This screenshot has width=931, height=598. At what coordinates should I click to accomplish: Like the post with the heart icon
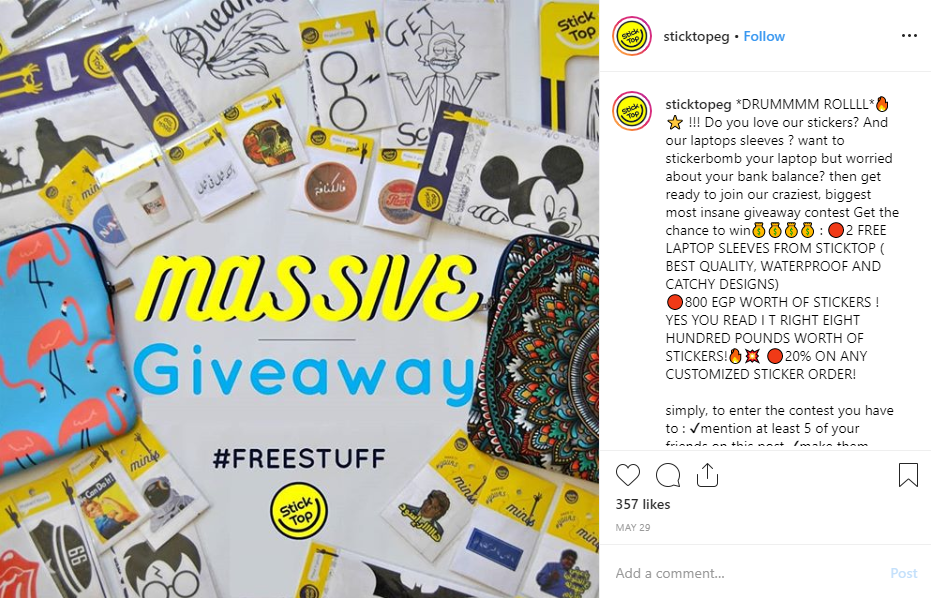[628, 475]
